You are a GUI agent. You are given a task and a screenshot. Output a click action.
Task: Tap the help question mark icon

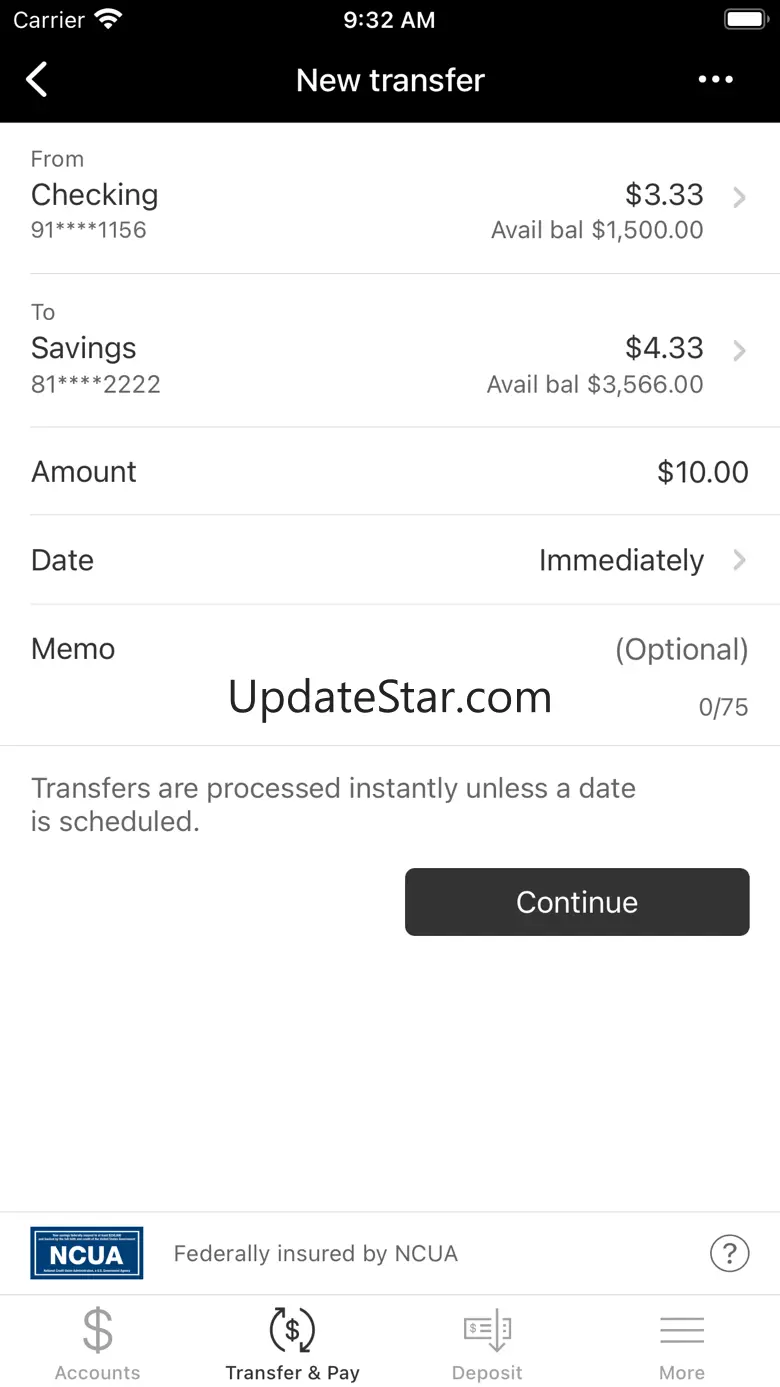pyautogui.click(x=730, y=1252)
